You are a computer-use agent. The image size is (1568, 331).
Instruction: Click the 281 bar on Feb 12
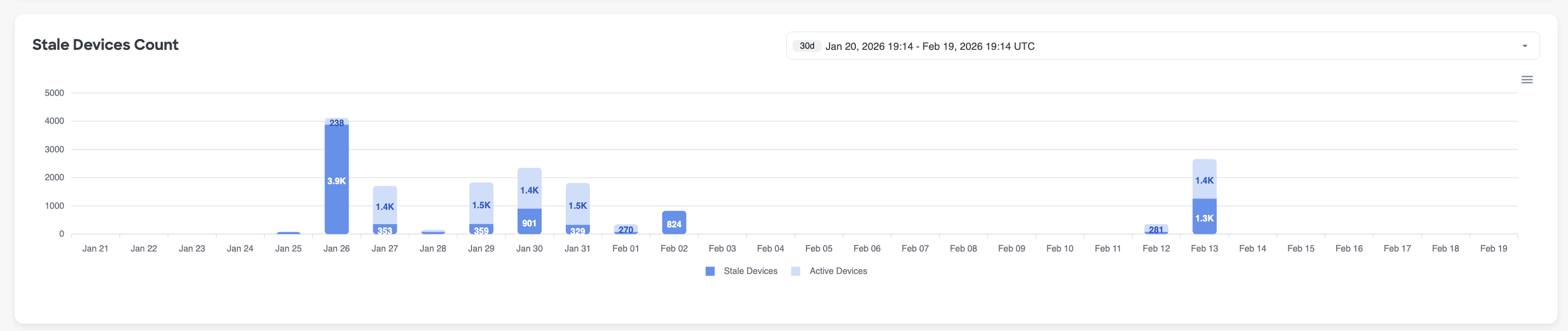[x=1156, y=229]
